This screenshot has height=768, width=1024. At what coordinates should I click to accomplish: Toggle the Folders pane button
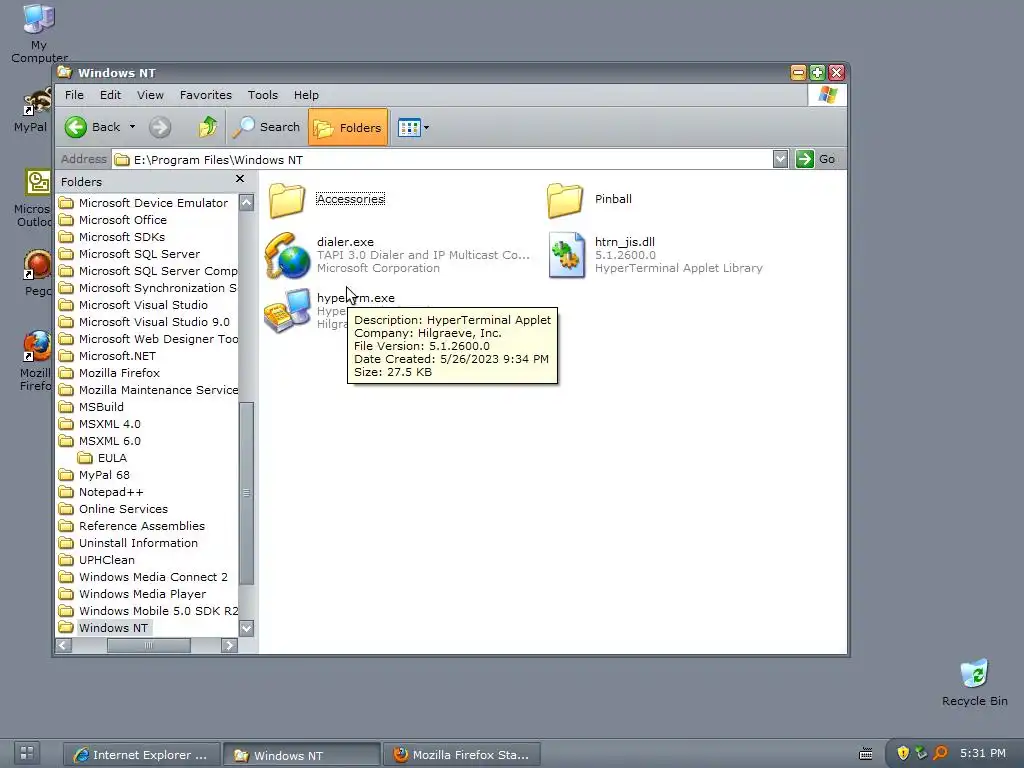tap(347, 127)
